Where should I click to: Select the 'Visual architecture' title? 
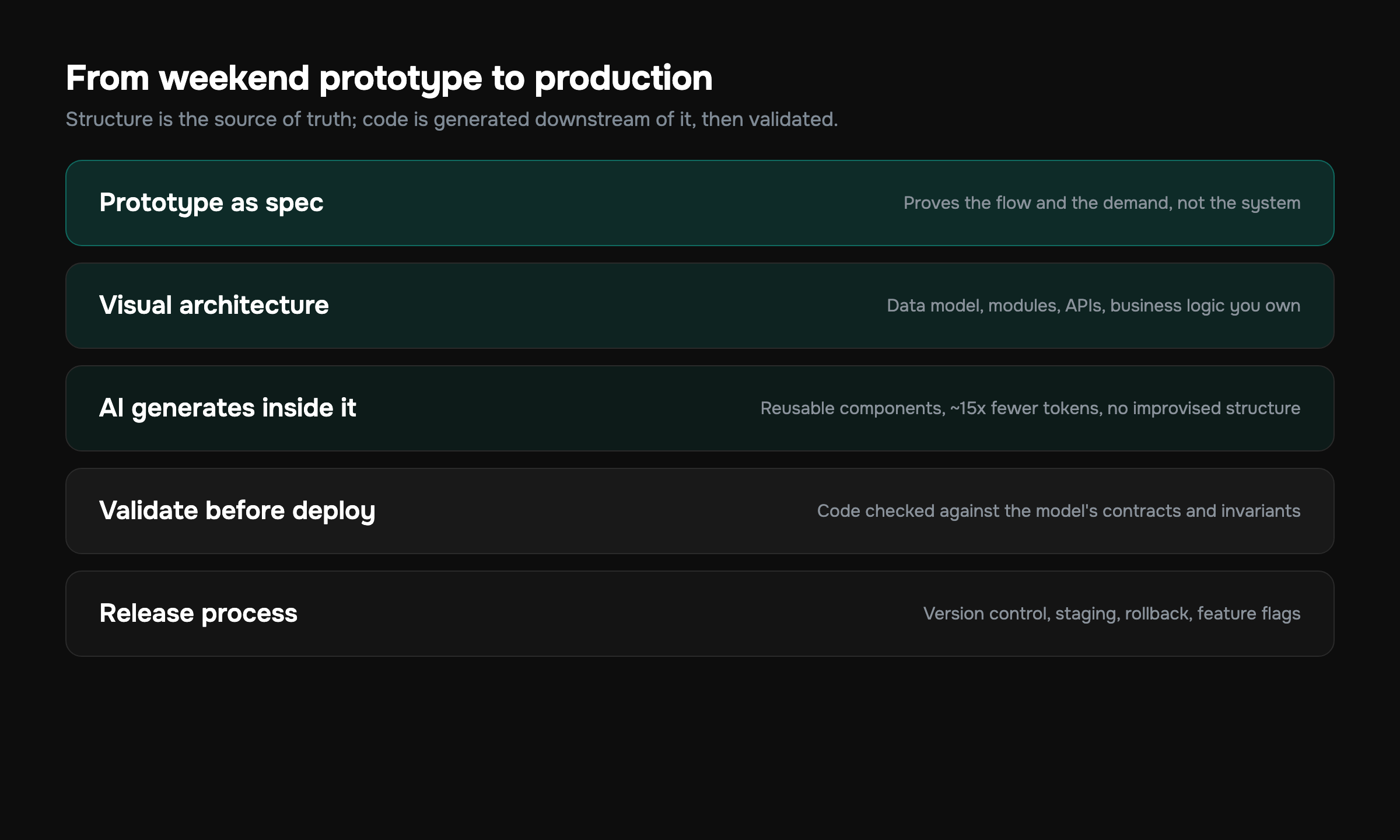click(214, 305)
